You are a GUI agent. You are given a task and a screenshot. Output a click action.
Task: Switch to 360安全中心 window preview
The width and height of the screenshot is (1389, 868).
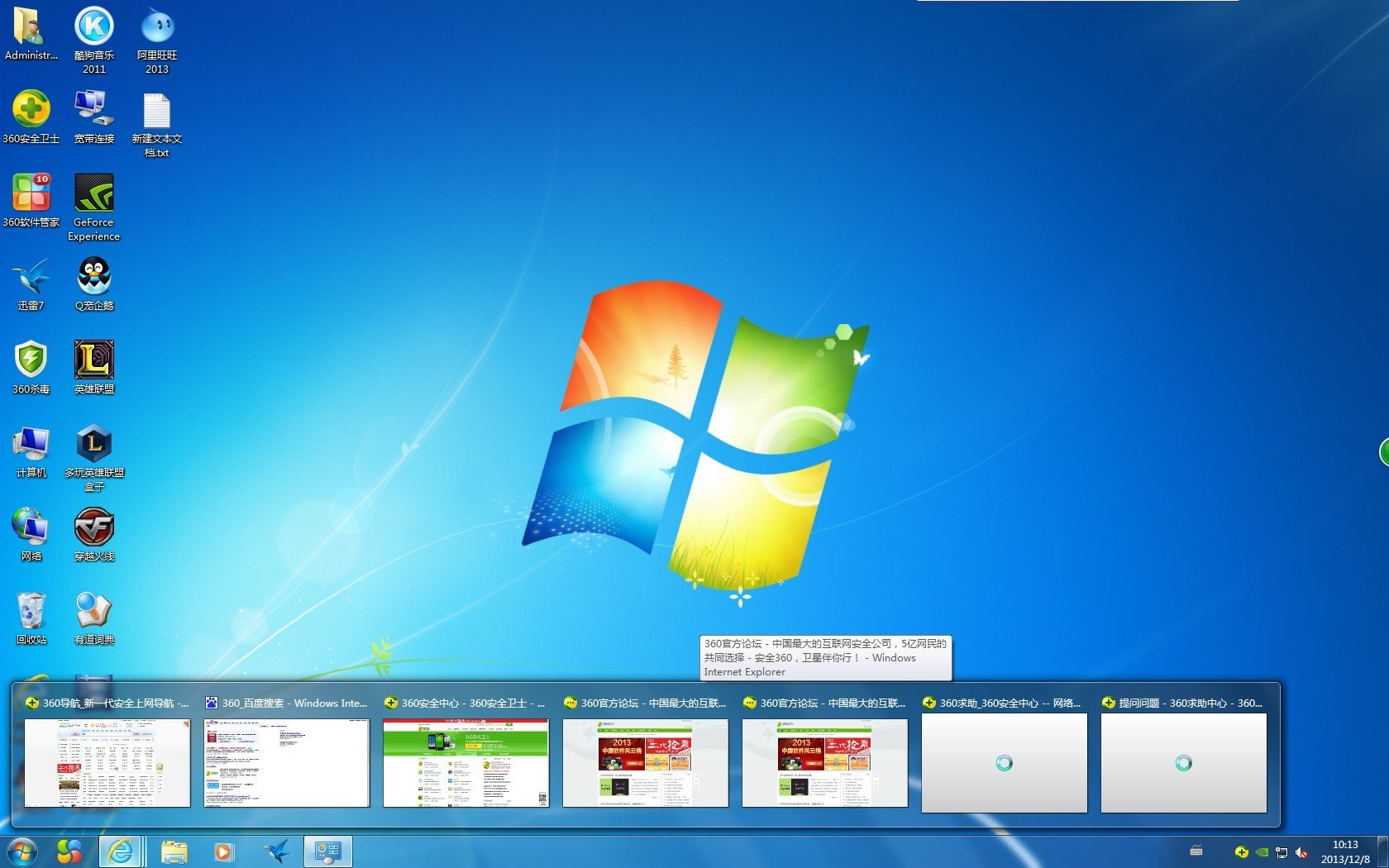point(465,761)
